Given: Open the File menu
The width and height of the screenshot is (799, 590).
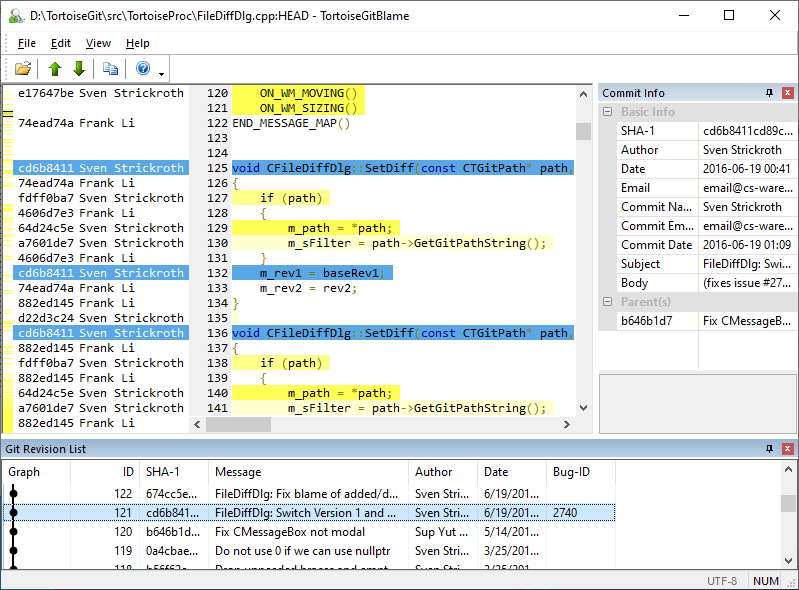Looking at the screenshot, I should point(26,43).
